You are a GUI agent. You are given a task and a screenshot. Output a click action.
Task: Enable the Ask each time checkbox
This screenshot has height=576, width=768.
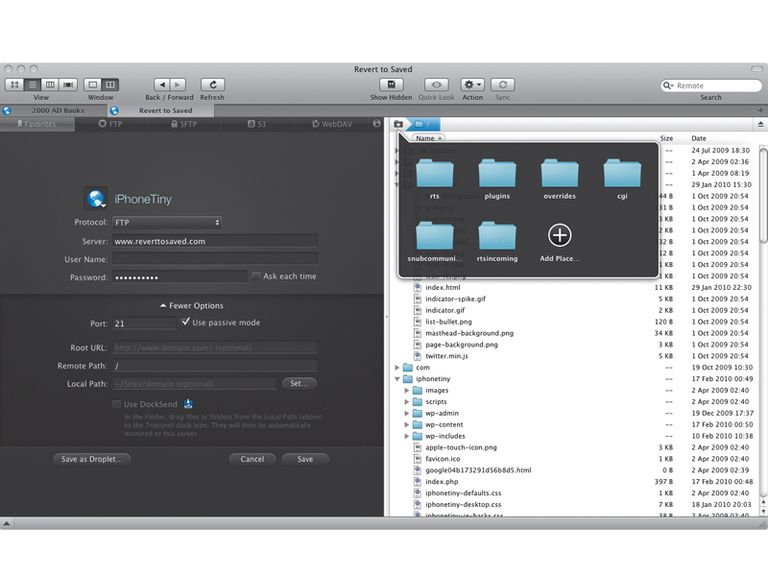[256, 276]
